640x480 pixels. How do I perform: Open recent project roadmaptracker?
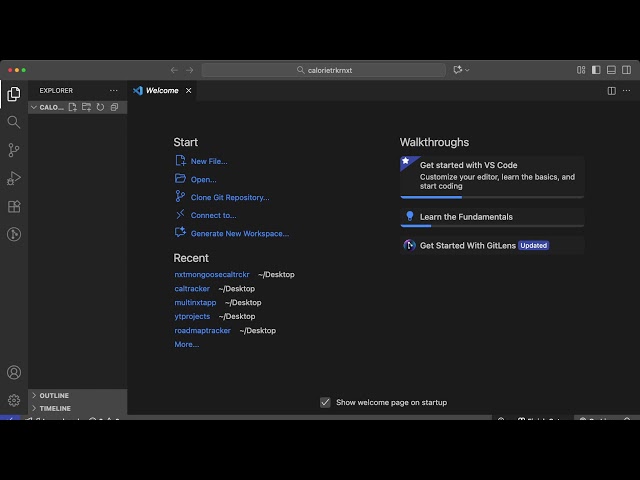tap(202, 330)
